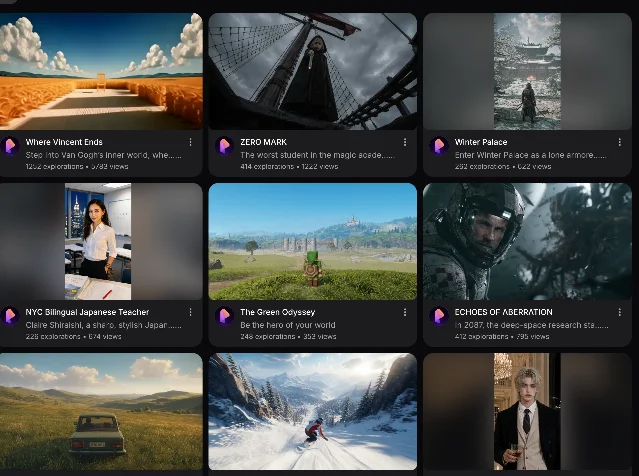This screenshot has height=476, width=639.
Task: Open the snowboarder mountain thumbnail
Action: [313, 412]
